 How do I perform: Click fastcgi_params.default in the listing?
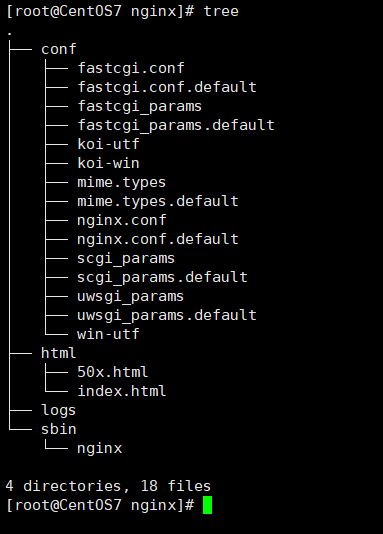(176, 126)
